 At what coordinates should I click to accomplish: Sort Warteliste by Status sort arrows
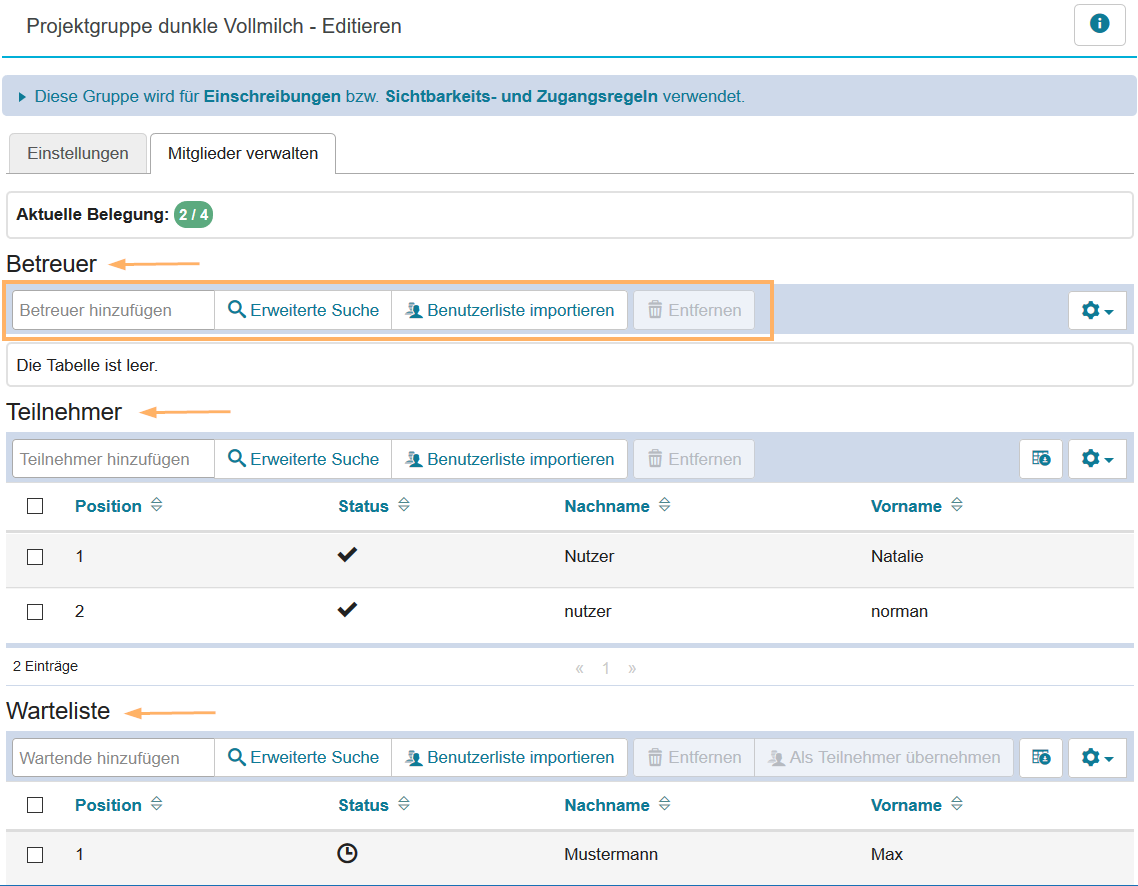403,805
